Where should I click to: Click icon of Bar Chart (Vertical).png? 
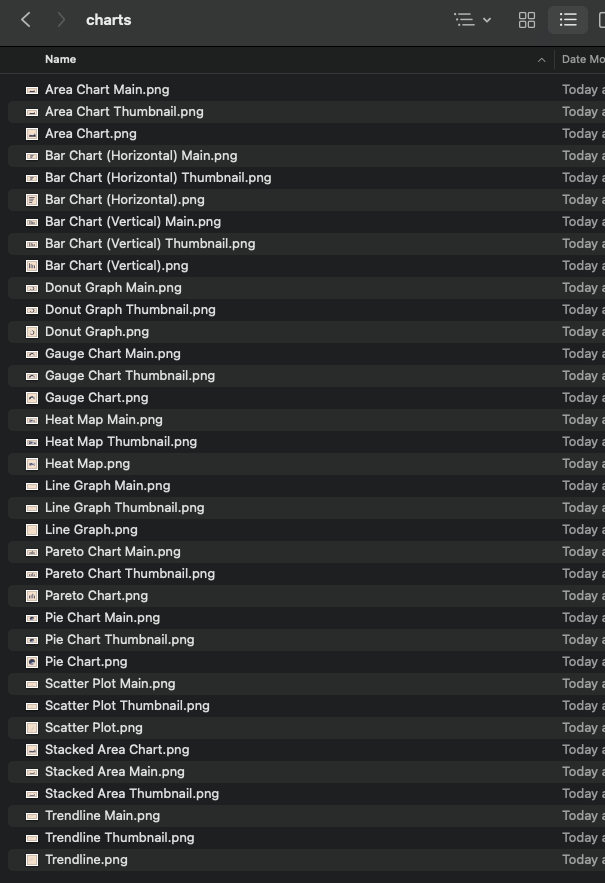(x=32, y=266)
